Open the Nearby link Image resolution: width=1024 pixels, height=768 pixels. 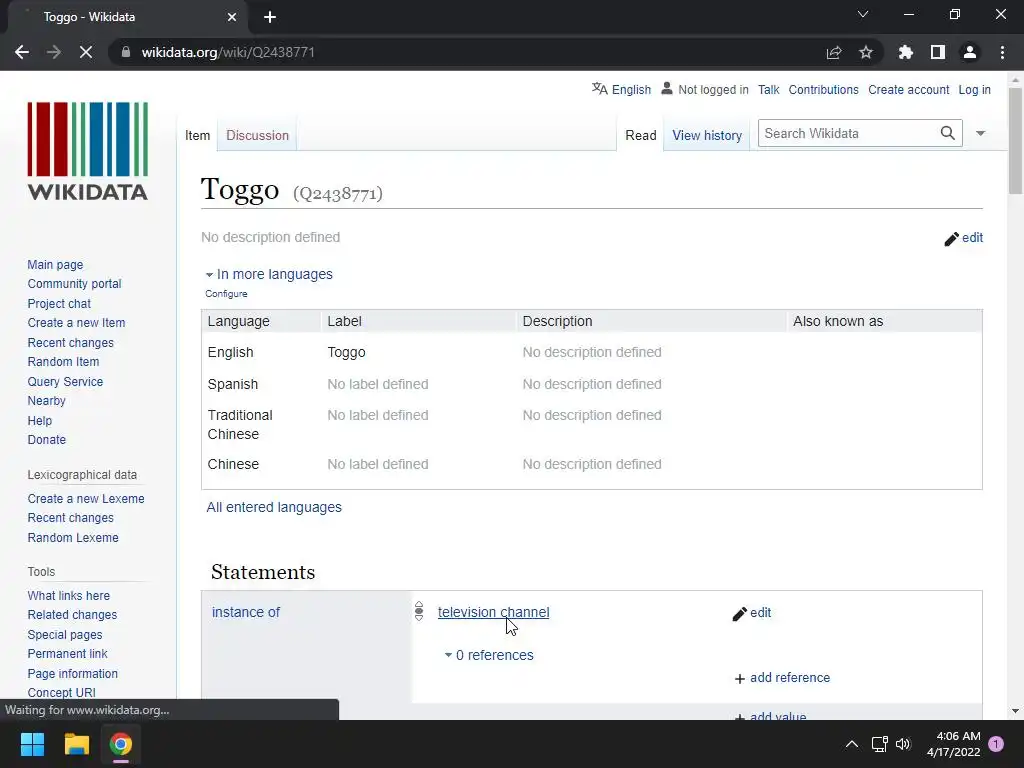[x=46, y=400]
